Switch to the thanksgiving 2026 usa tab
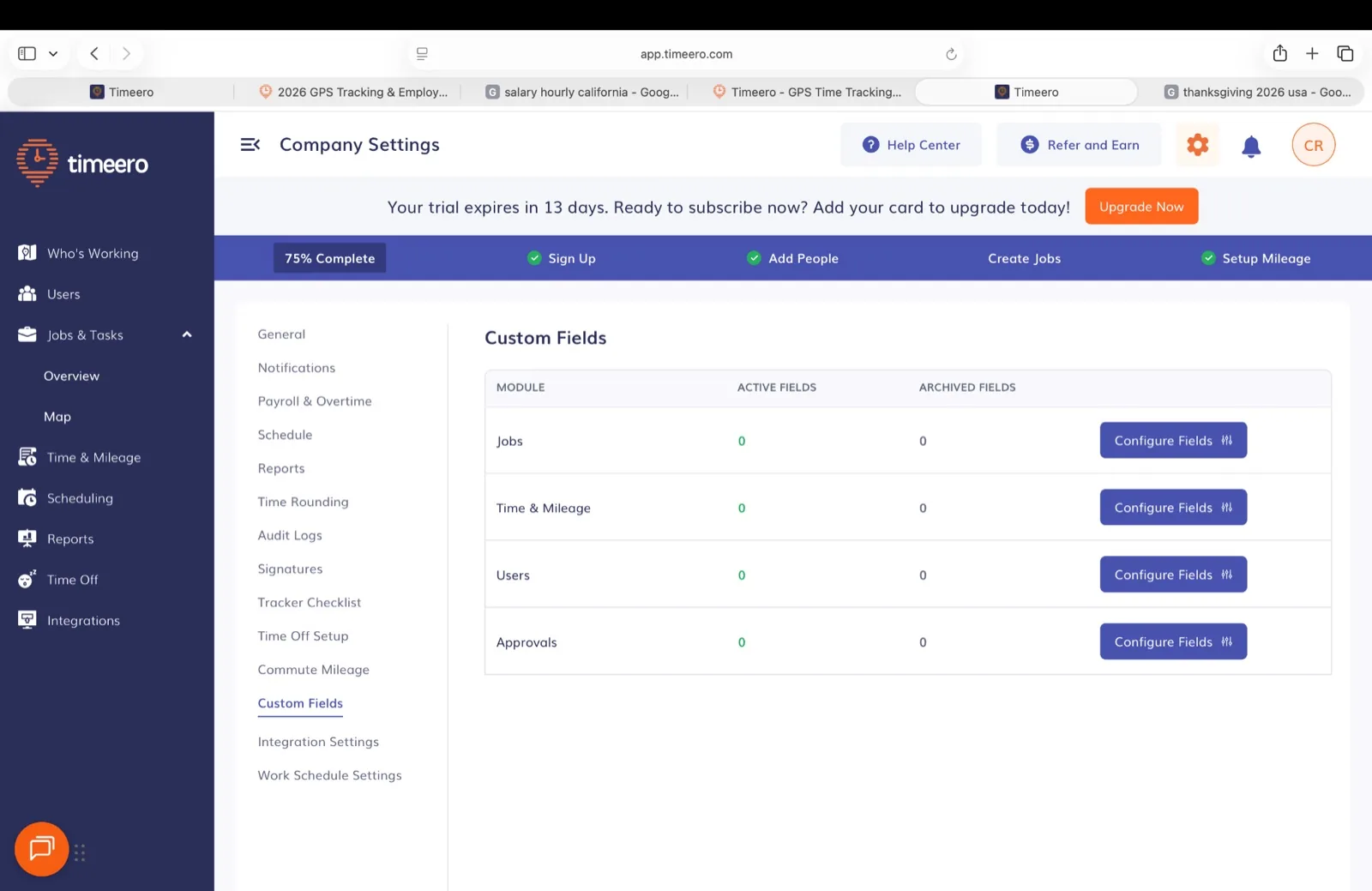This screenshot has height=891, width=1372. [1257, 92]
